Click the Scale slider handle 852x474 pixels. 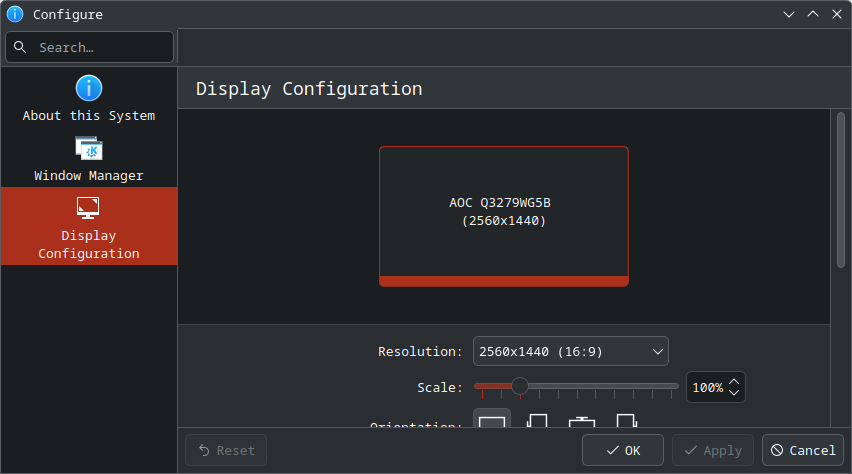click(x=520, y=386)
